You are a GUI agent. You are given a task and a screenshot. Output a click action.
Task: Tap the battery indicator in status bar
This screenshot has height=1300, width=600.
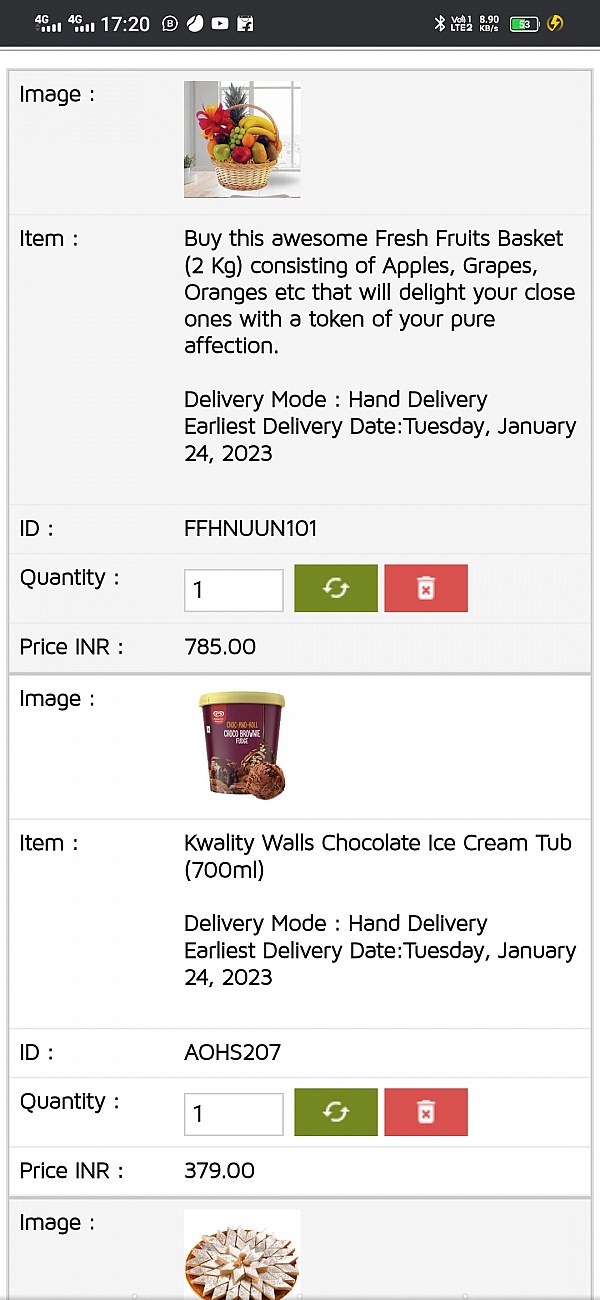coord(525,23)
